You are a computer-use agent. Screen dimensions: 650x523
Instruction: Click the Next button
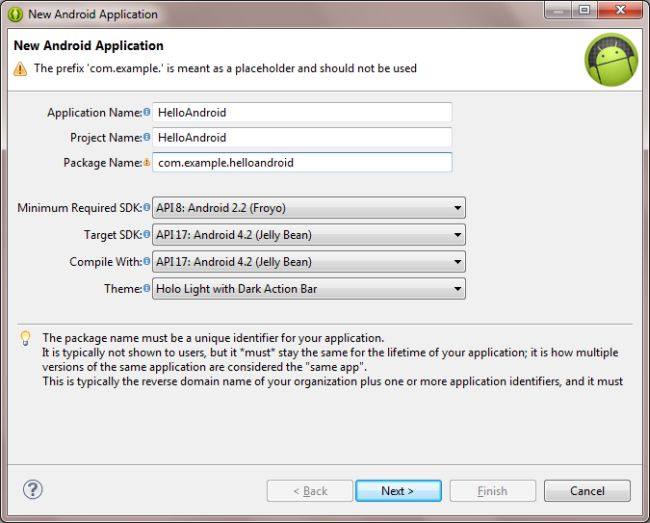[x=398, y=491]
